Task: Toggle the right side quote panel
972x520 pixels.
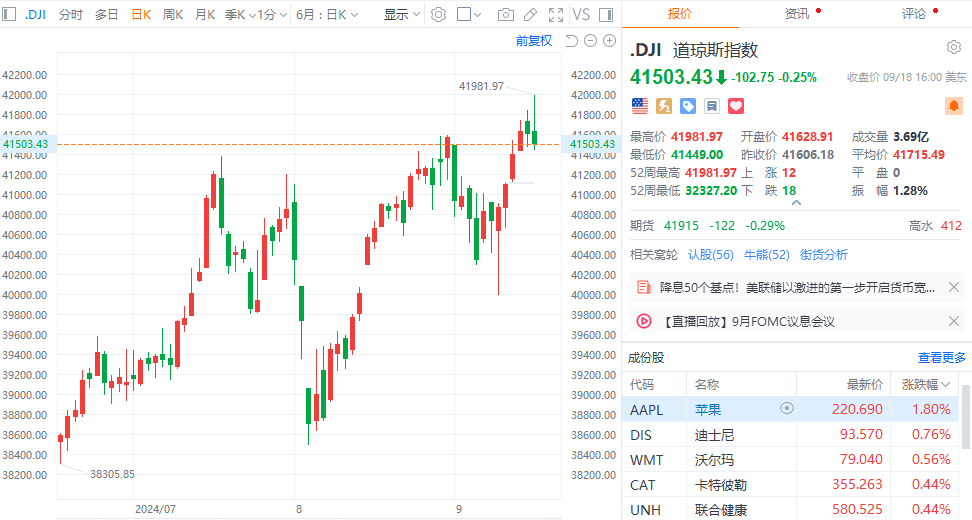Action: 606,14
